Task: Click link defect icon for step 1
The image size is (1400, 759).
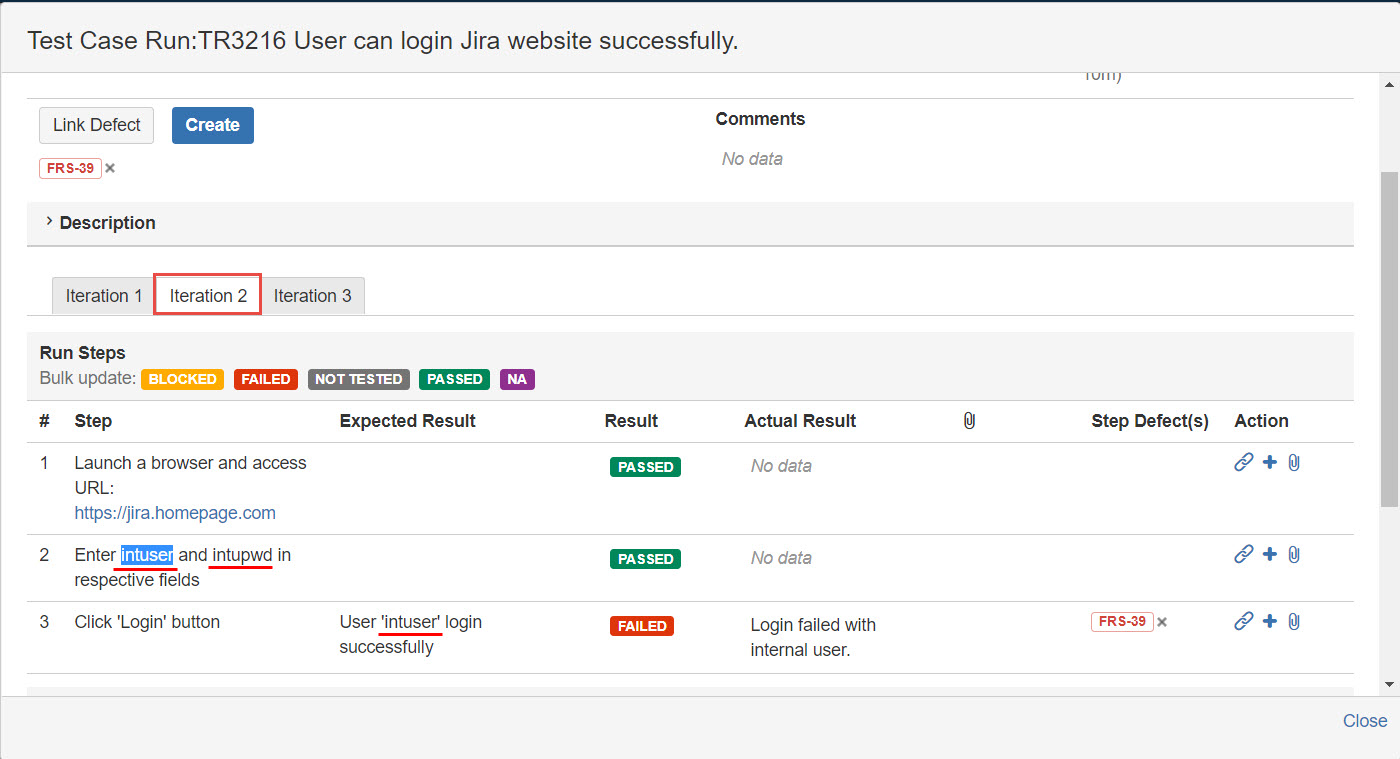Action: [1243, 462]
